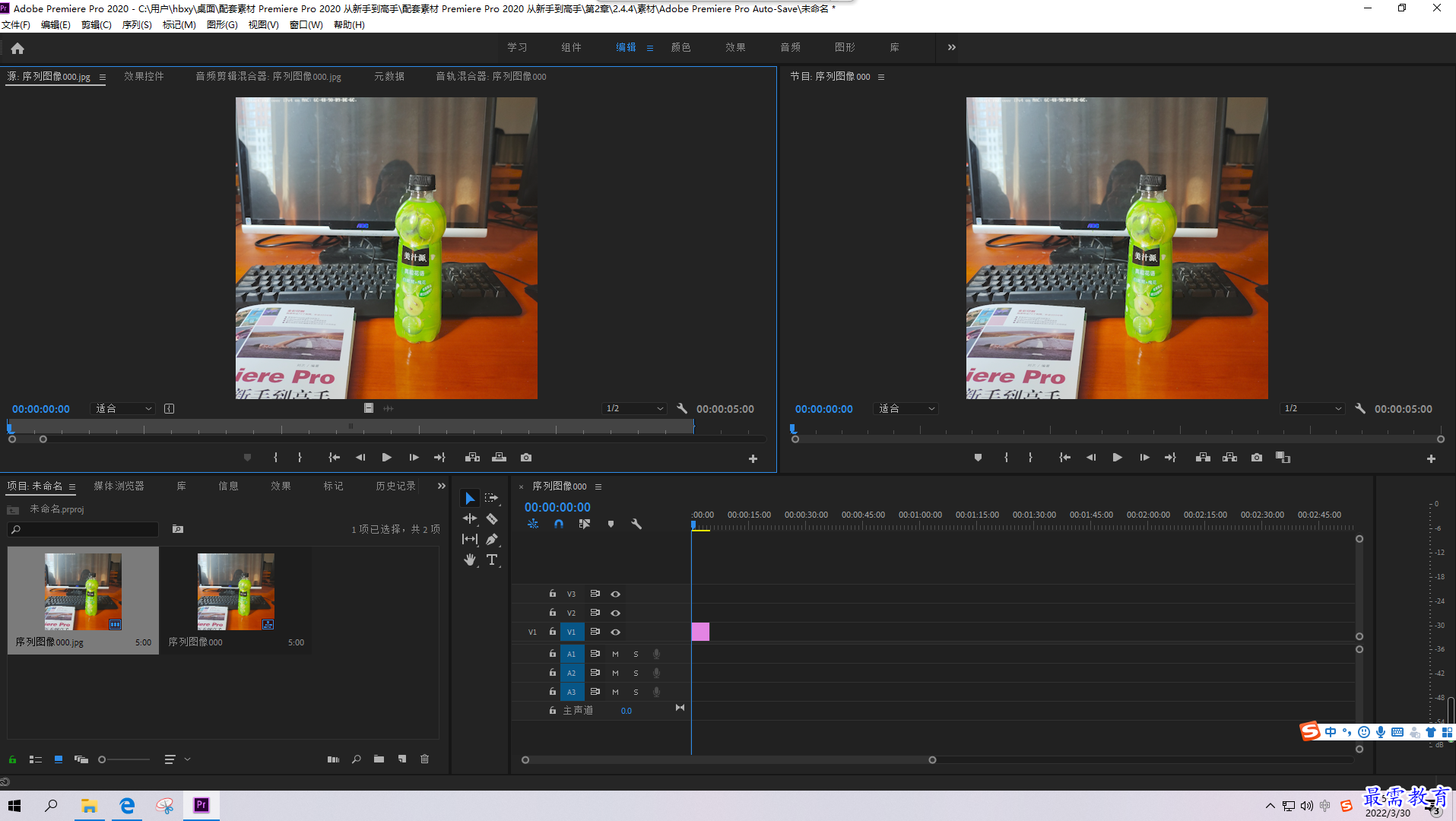The height and width of the screenshot is (821, 1456).
Task: Toggle Linked Selection in timeline
Action: pos(584,525)
